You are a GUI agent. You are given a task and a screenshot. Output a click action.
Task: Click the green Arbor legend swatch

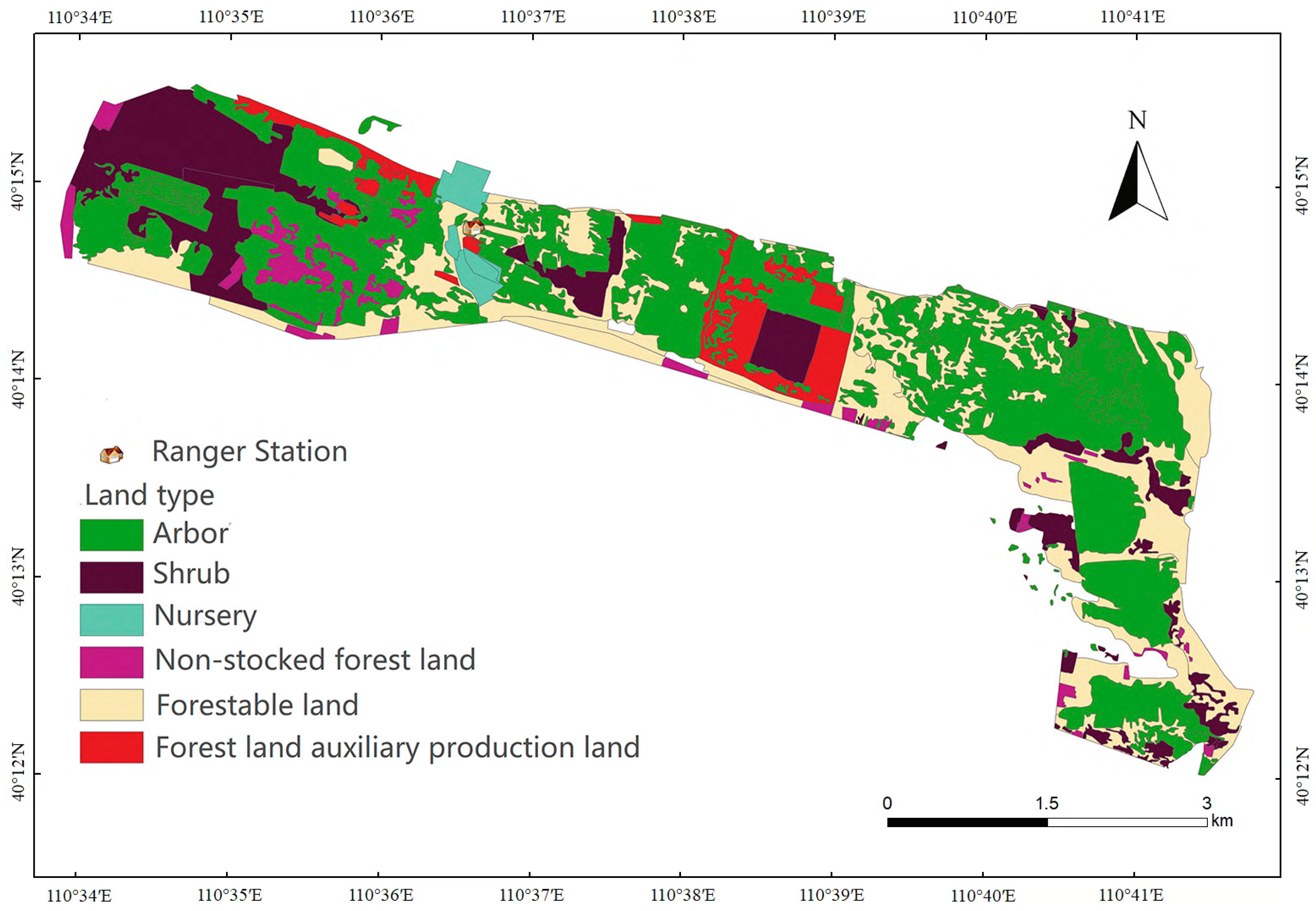pos(111,535)
